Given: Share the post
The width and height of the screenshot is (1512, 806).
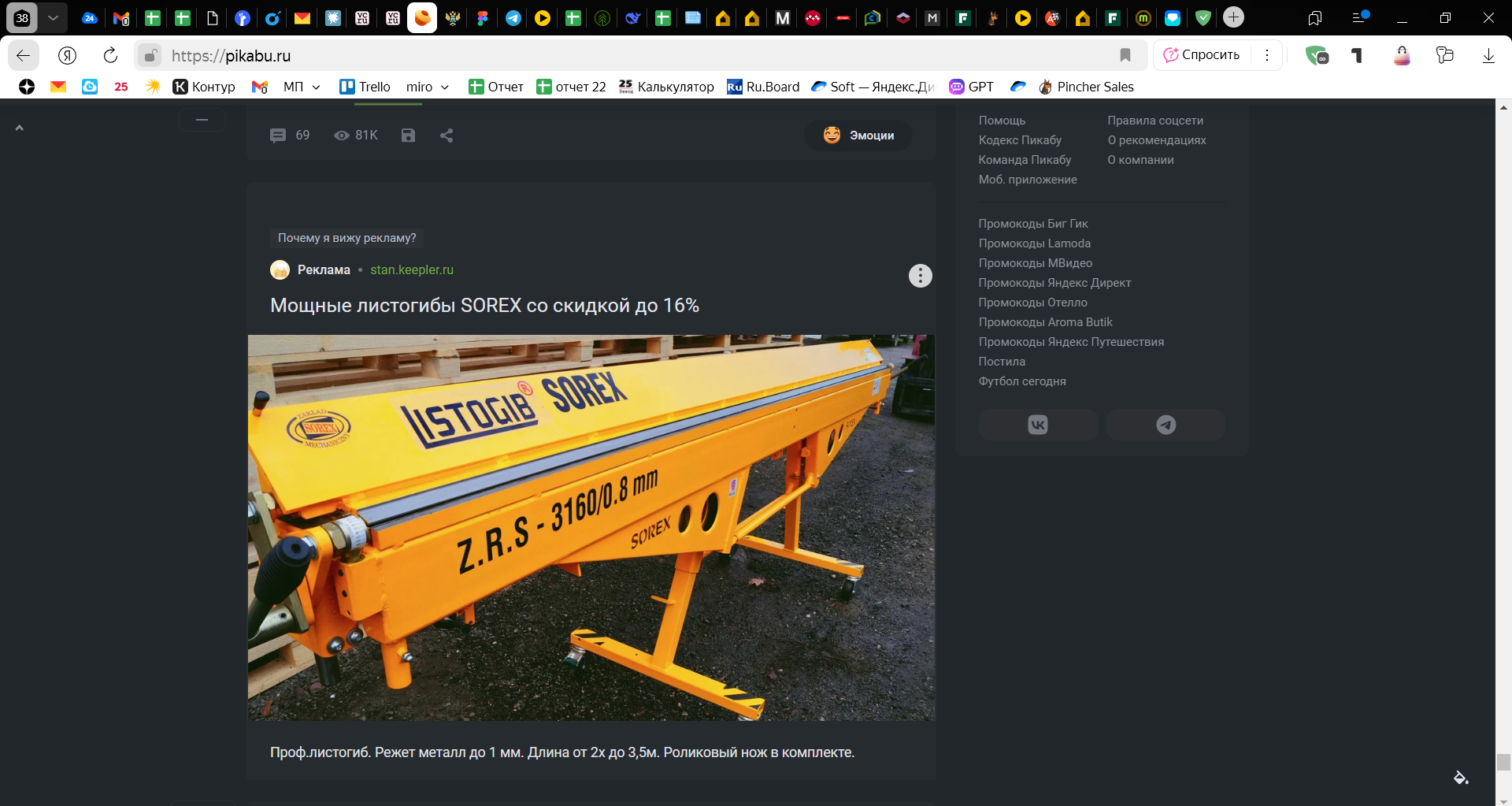Looking at the screenshot, I should (x=446, y=135).
